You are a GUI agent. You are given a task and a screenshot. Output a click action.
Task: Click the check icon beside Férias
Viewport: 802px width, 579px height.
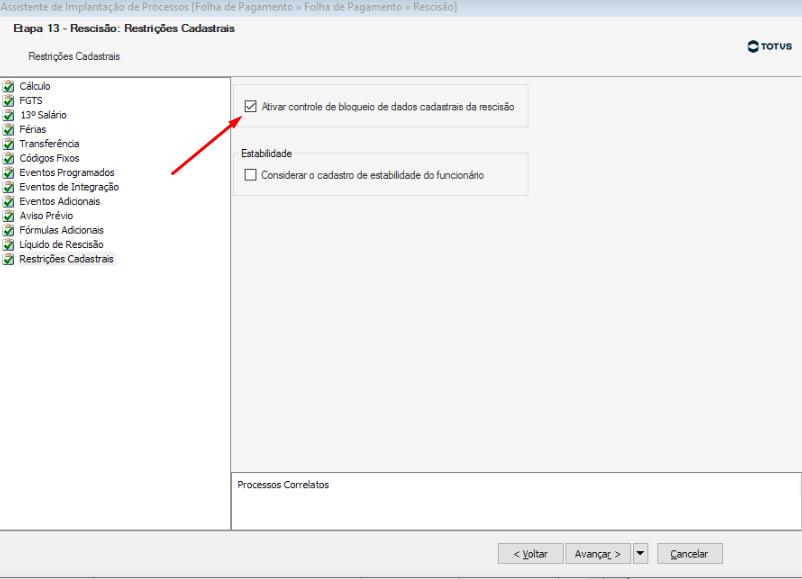[x=8, y=129]
